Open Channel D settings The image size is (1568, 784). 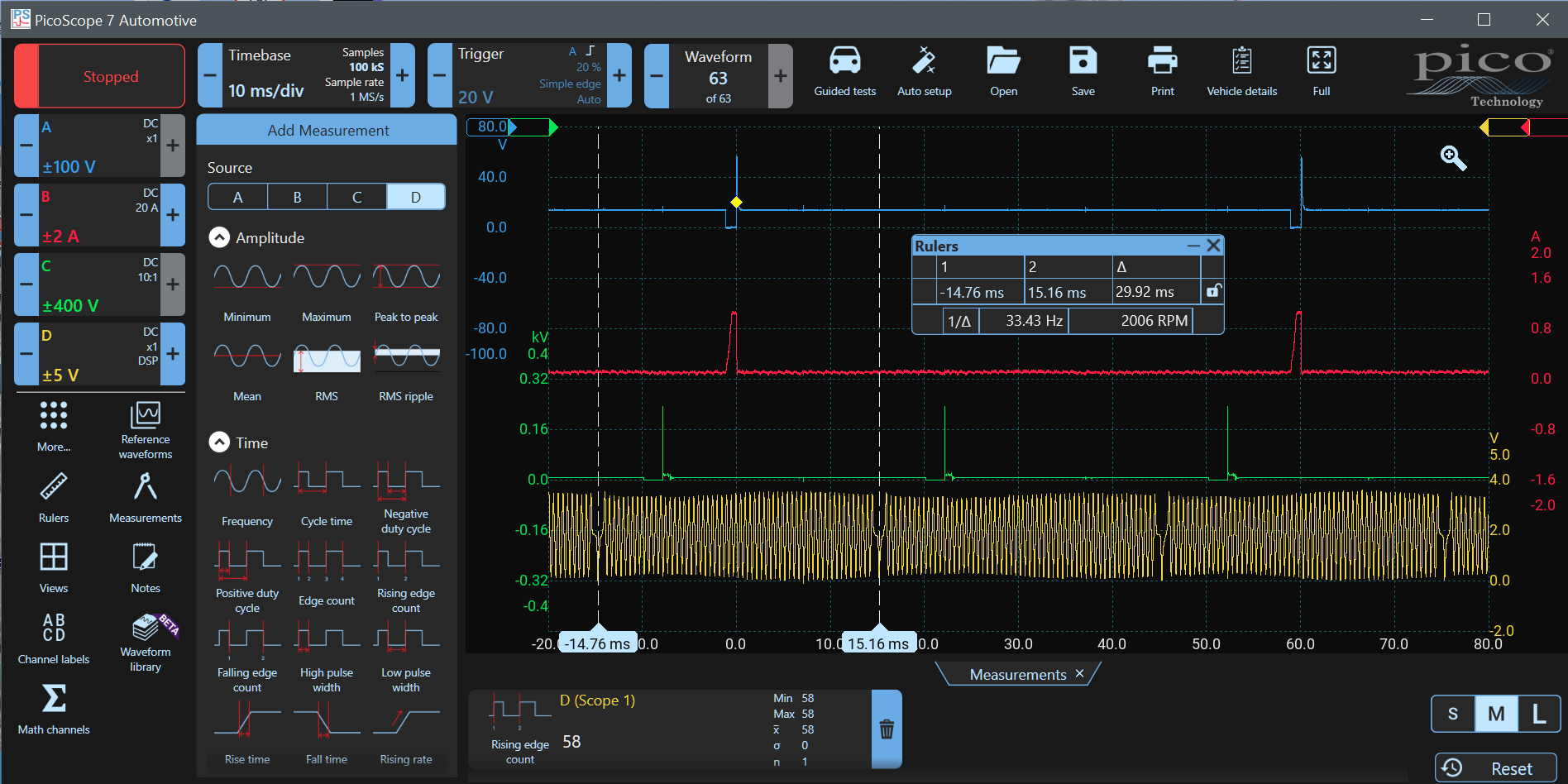click(99, 354)
